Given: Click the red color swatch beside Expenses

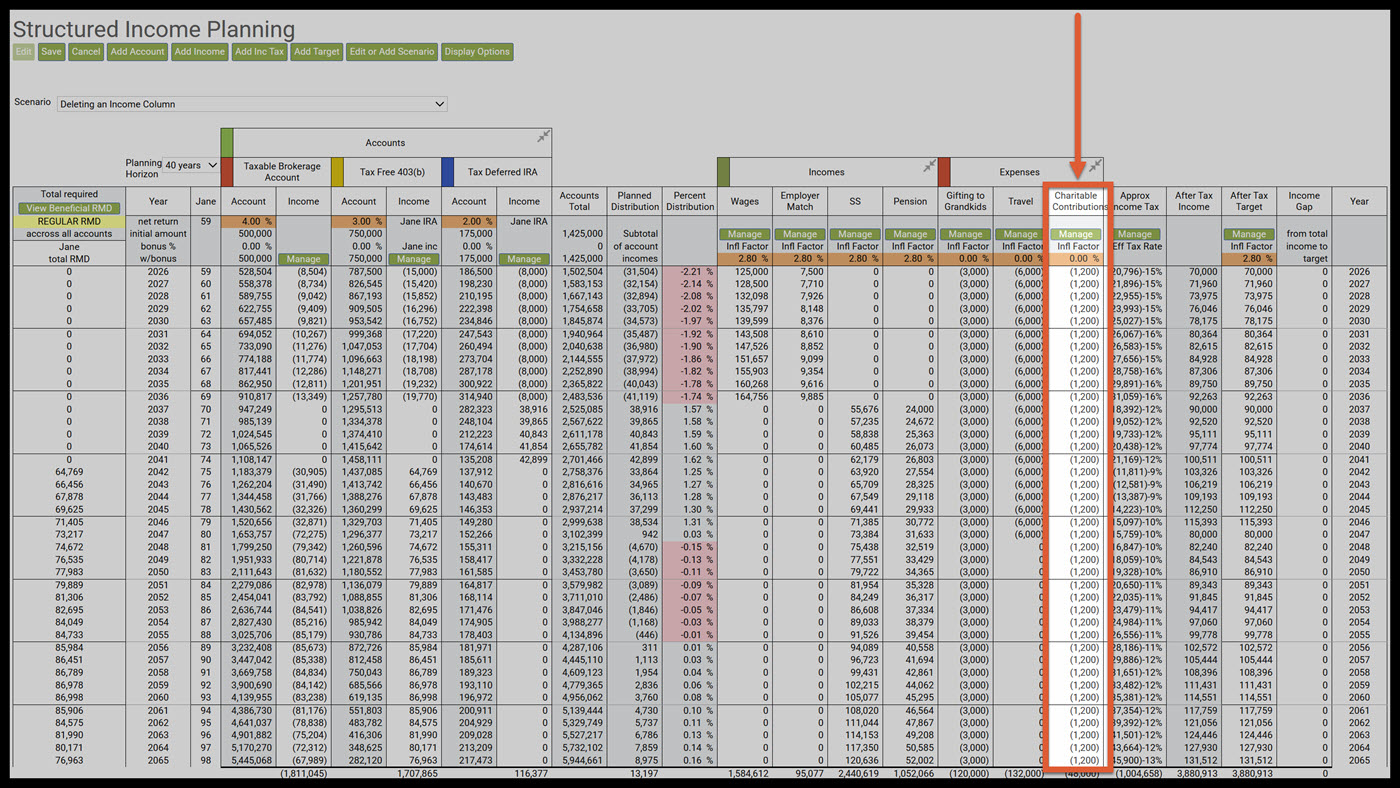Looking at the screenshot, I should [944, 172].
